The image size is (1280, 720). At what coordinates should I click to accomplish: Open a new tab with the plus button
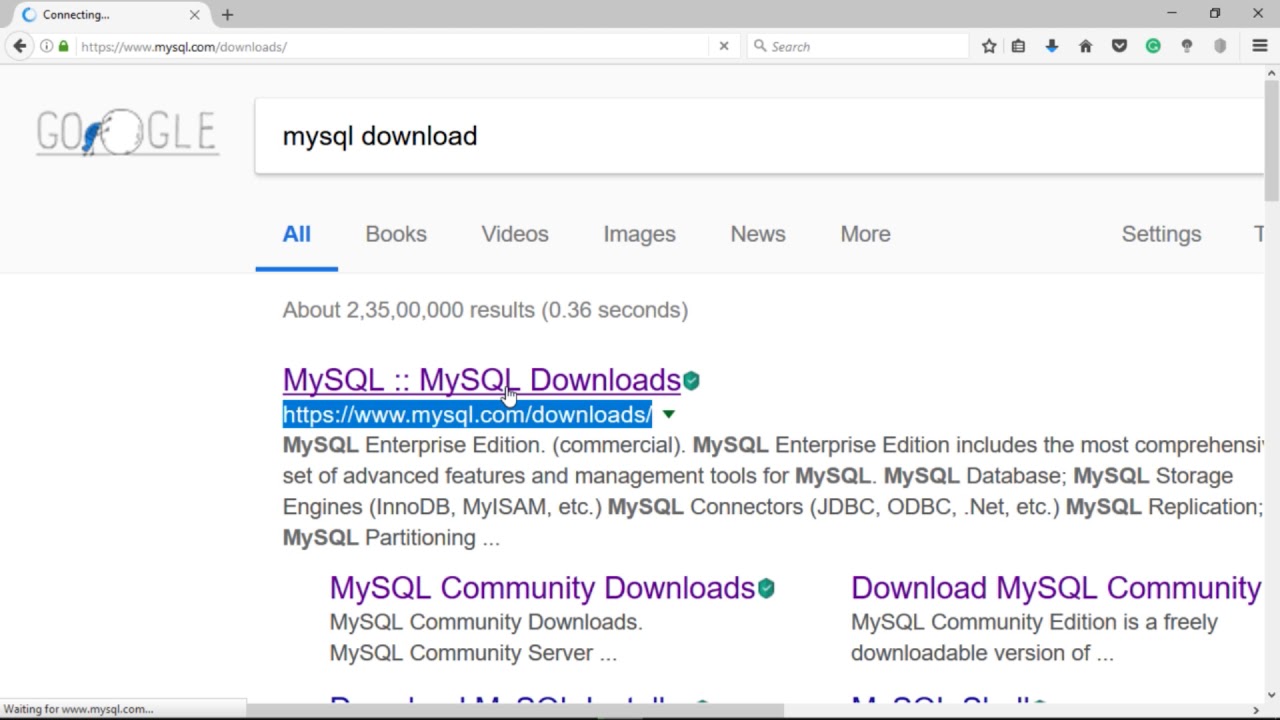coord(227,15)
